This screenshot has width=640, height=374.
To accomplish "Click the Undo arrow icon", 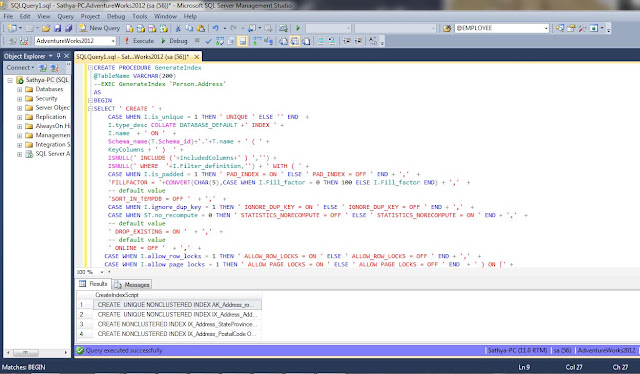I will point(215,29).
